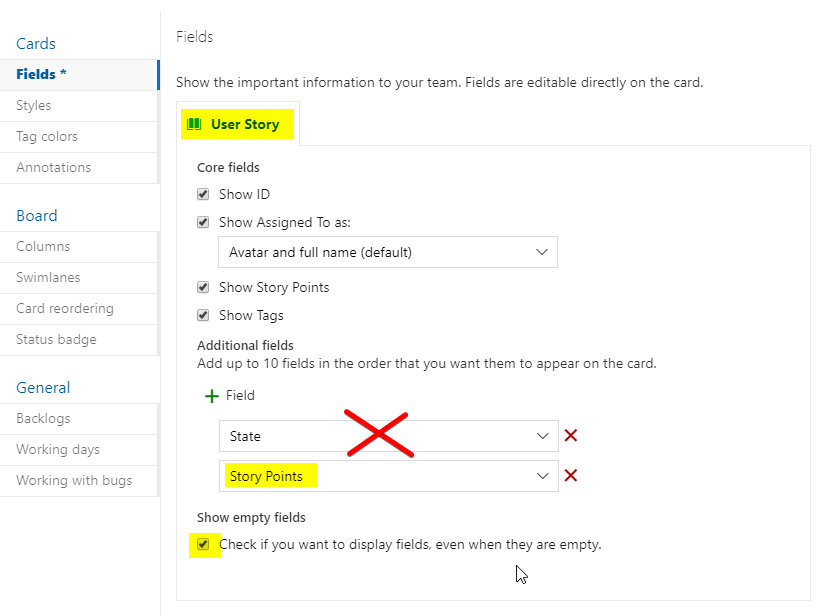Click the User Story book icon
This screenshot has width=838, height=616.
[x=194, y=125]
